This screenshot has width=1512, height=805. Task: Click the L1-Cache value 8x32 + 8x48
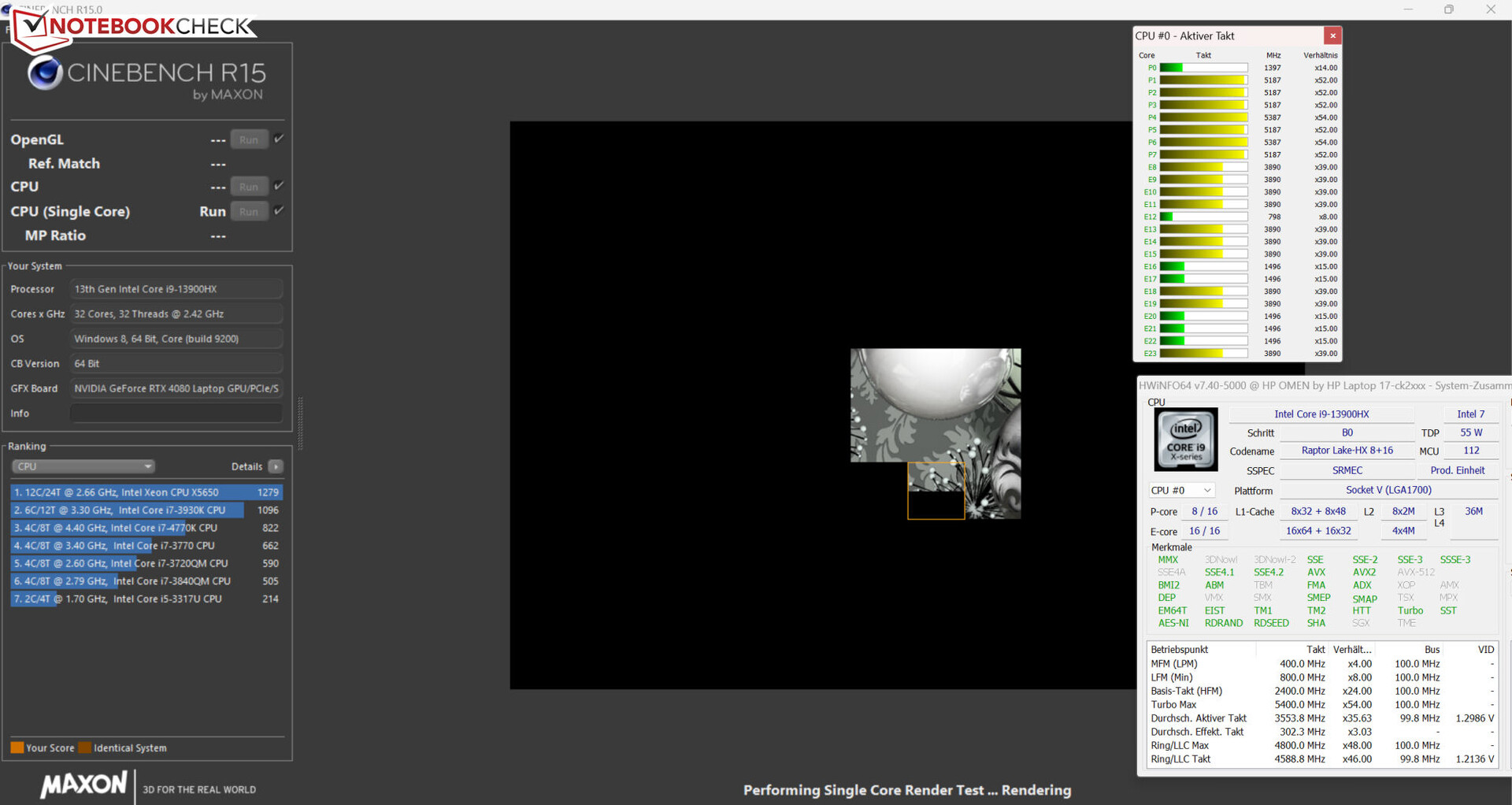[x=1318, y=511]
